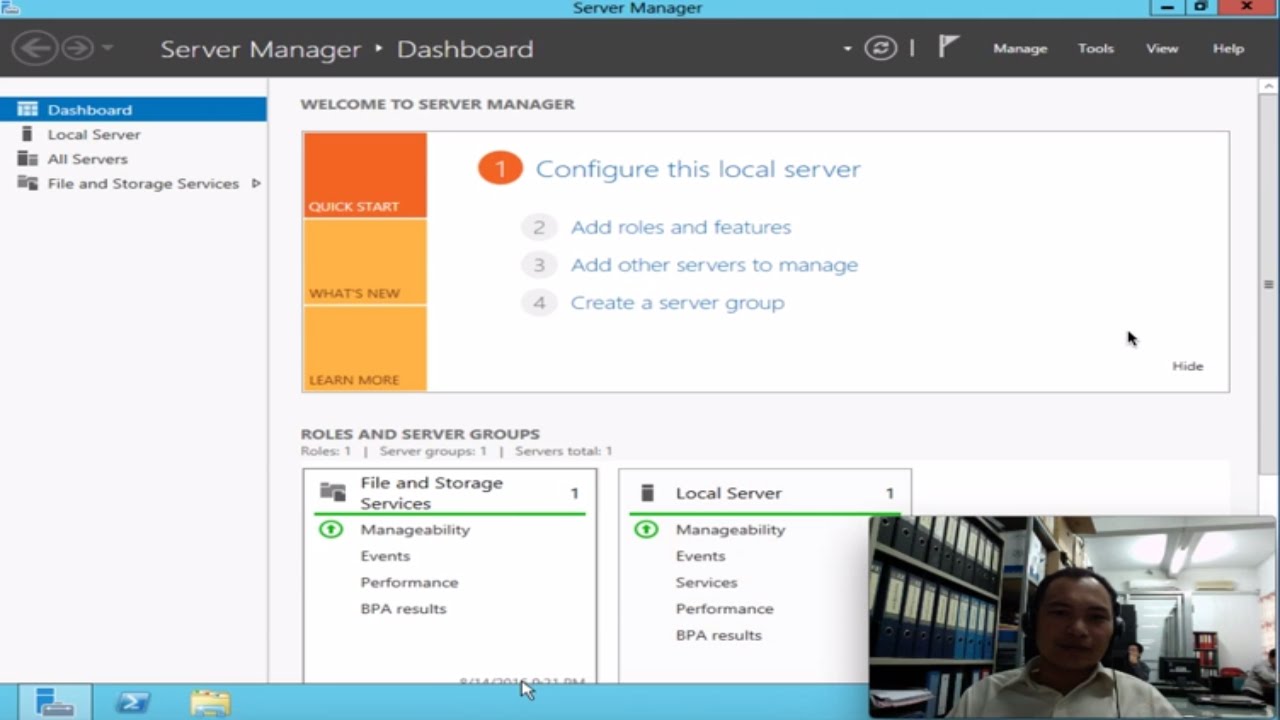Click the Local Server sidebar icon

(27, 134)
